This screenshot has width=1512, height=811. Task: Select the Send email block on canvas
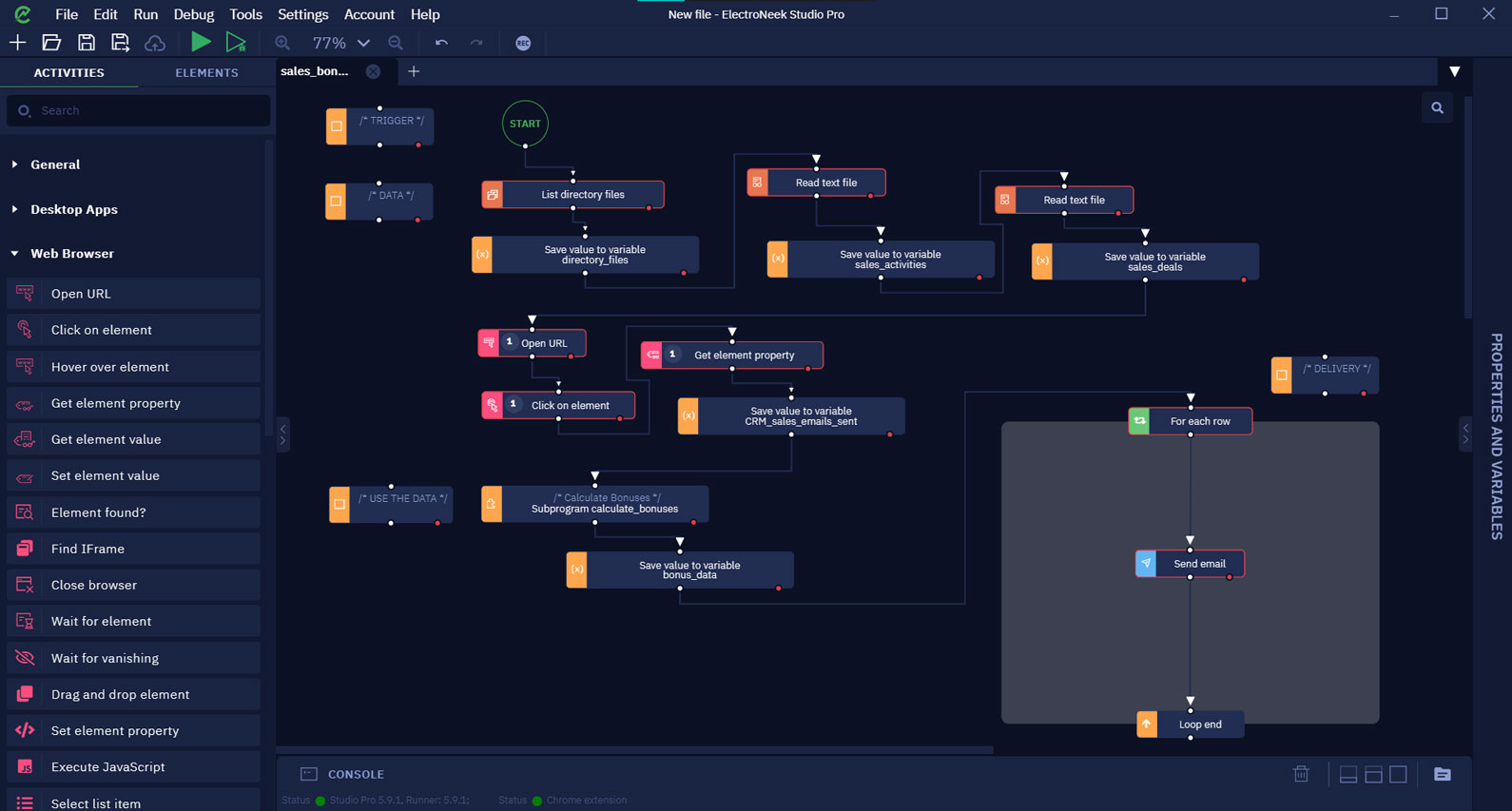pos(1198,564)
